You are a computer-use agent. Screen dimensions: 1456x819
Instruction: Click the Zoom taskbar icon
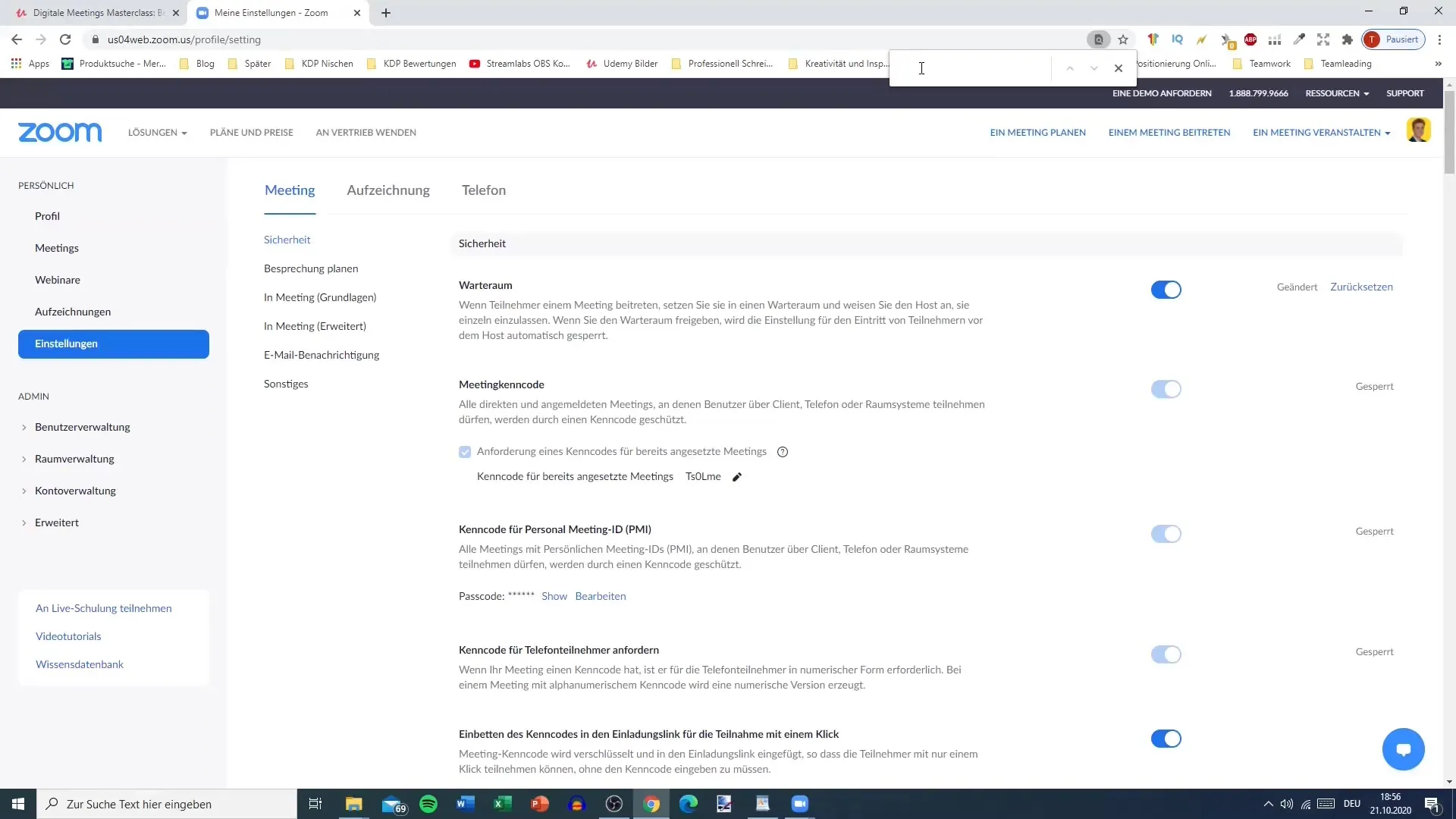click(800, 803)
